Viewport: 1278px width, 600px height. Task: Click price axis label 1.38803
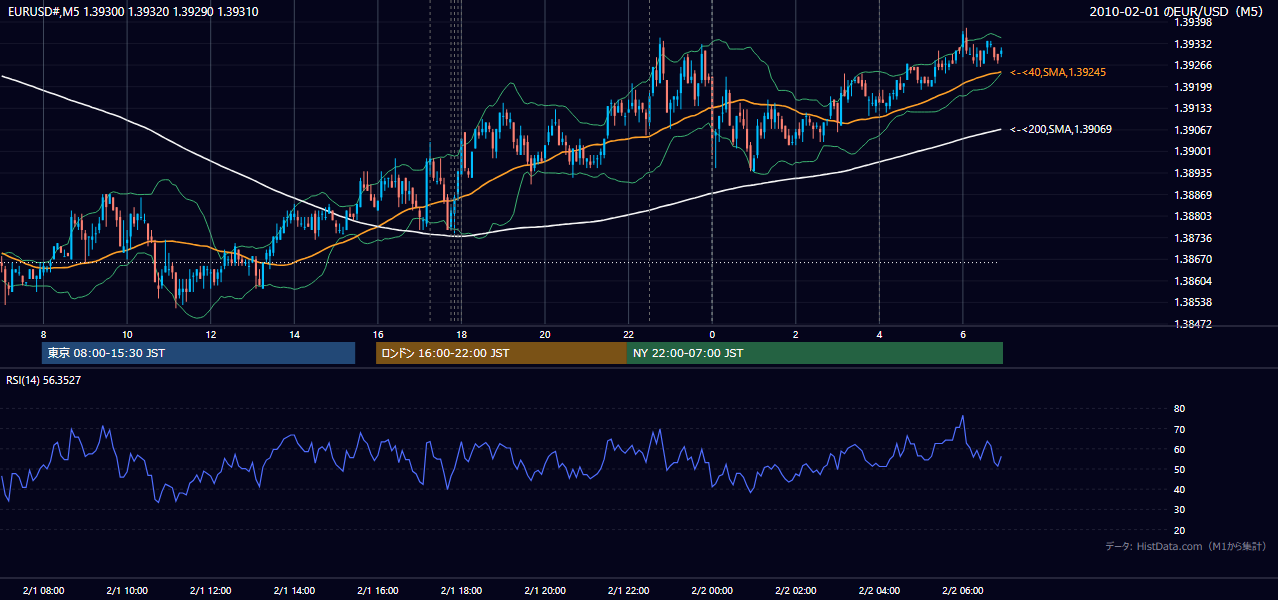coord(1193,216)
